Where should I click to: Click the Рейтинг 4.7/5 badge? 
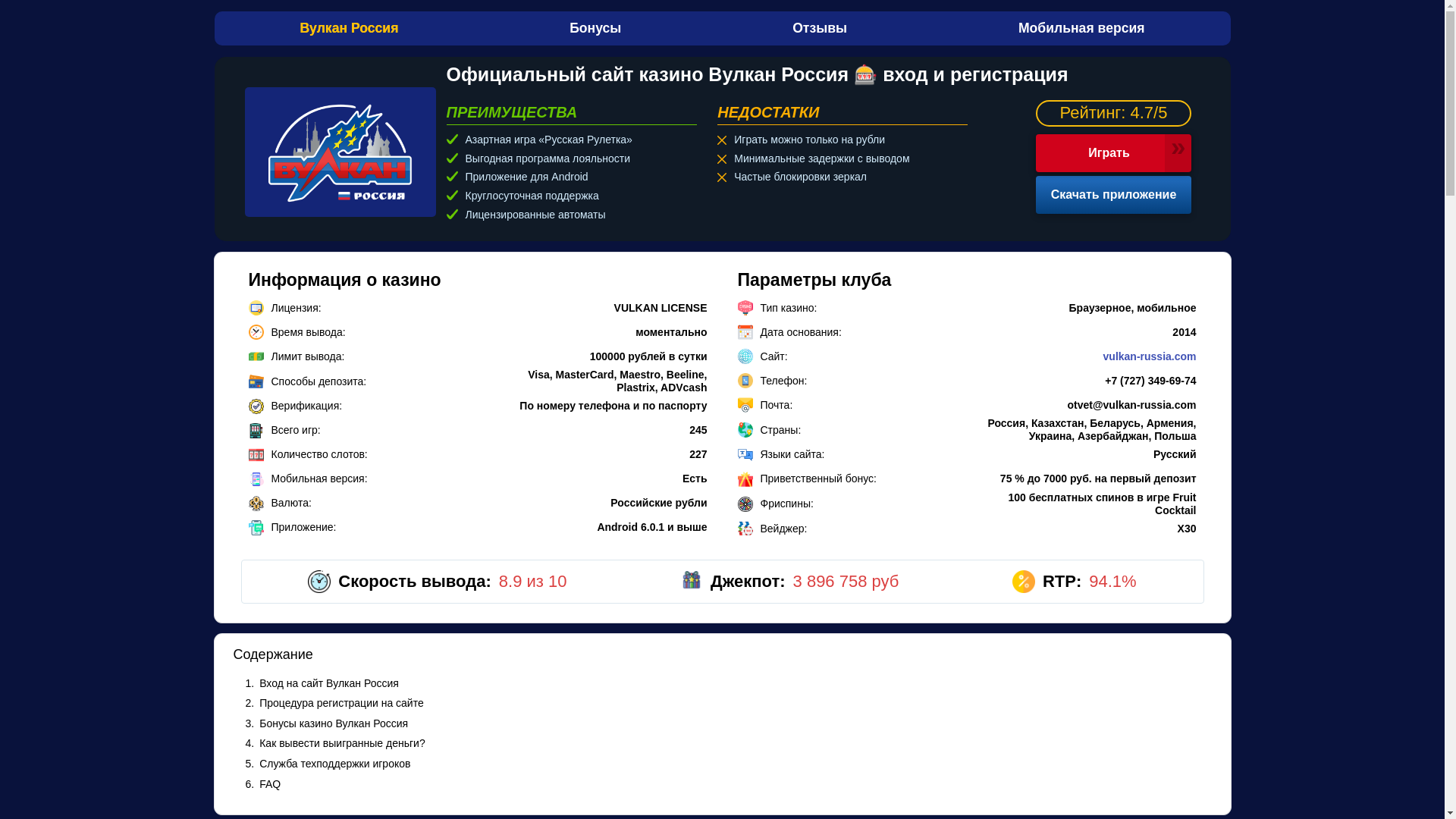1113,113
